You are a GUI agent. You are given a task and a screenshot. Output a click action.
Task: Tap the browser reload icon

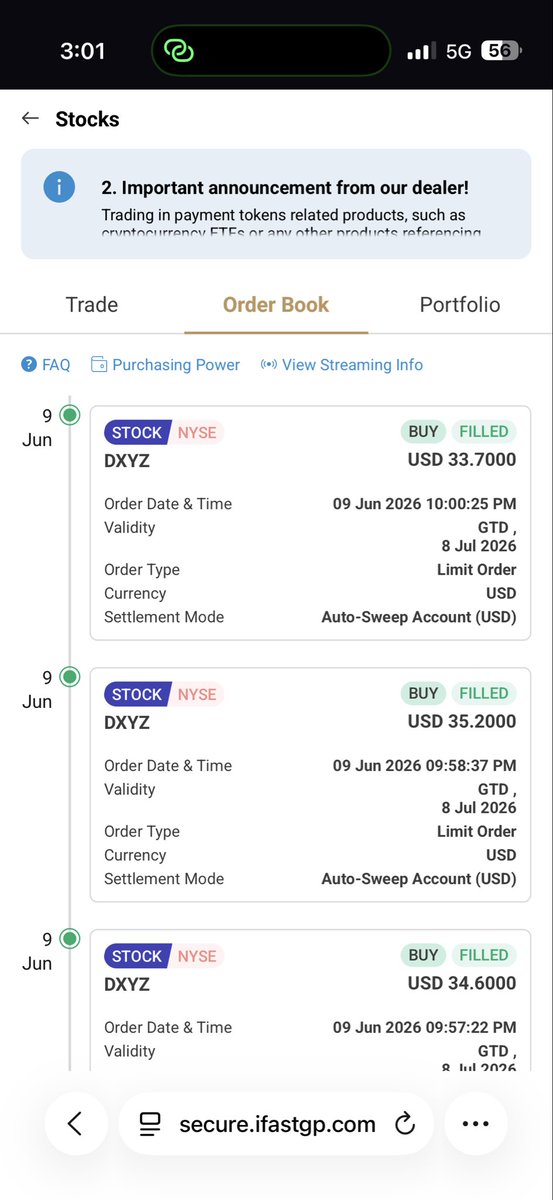tap(405, 1124)
